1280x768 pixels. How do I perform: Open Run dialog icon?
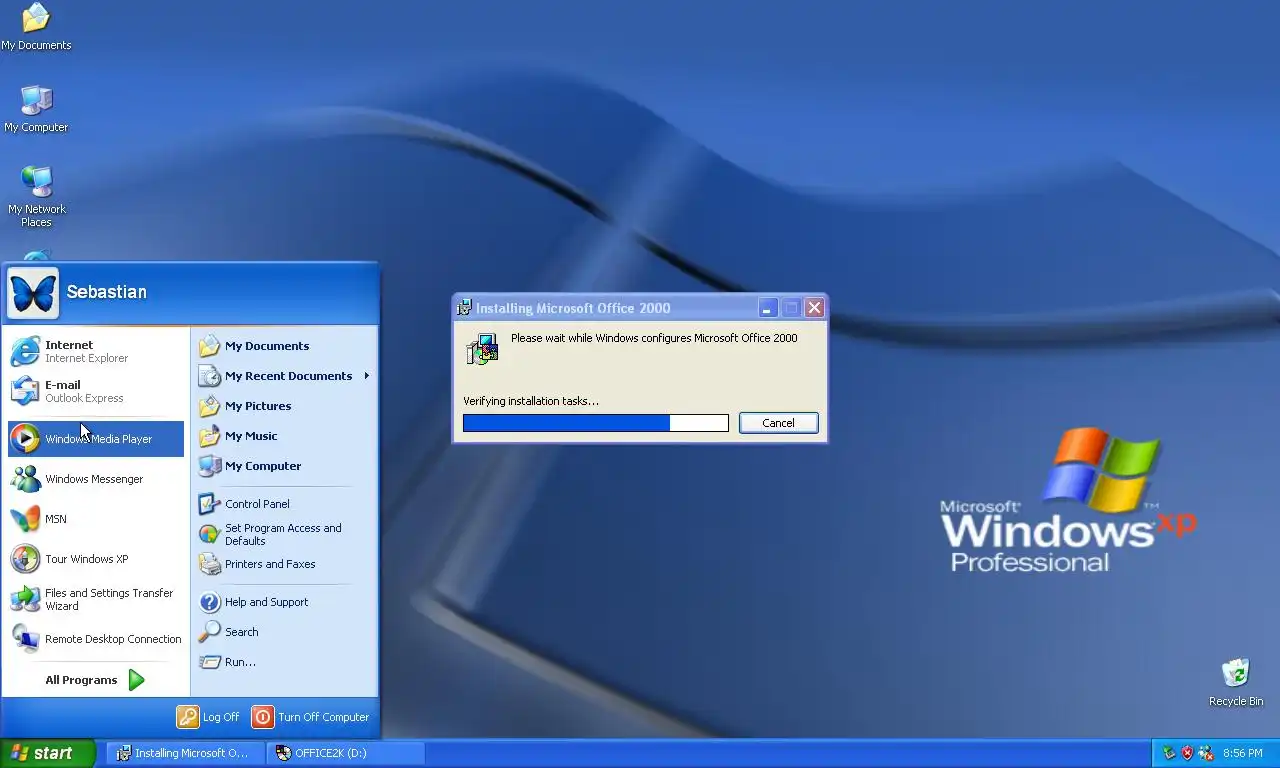[209, 662]
